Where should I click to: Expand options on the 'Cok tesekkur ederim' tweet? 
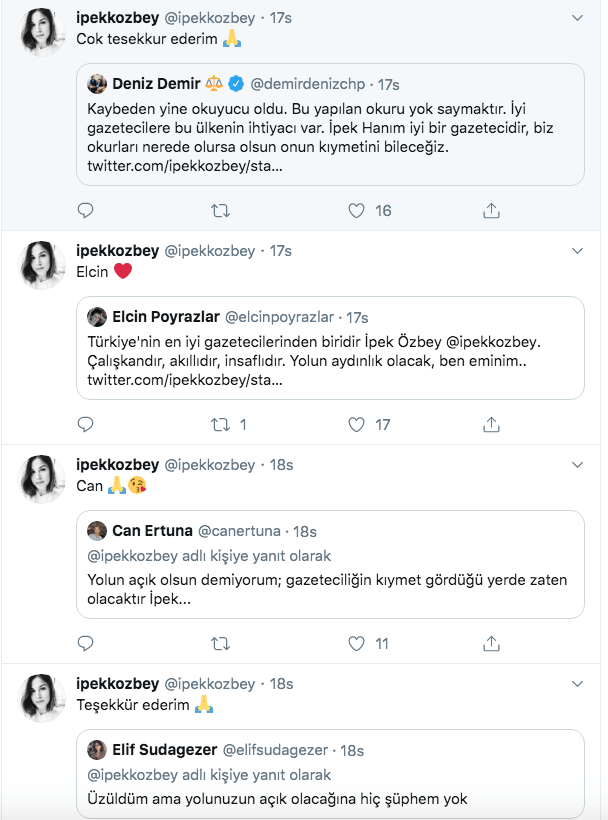point(576,17)
